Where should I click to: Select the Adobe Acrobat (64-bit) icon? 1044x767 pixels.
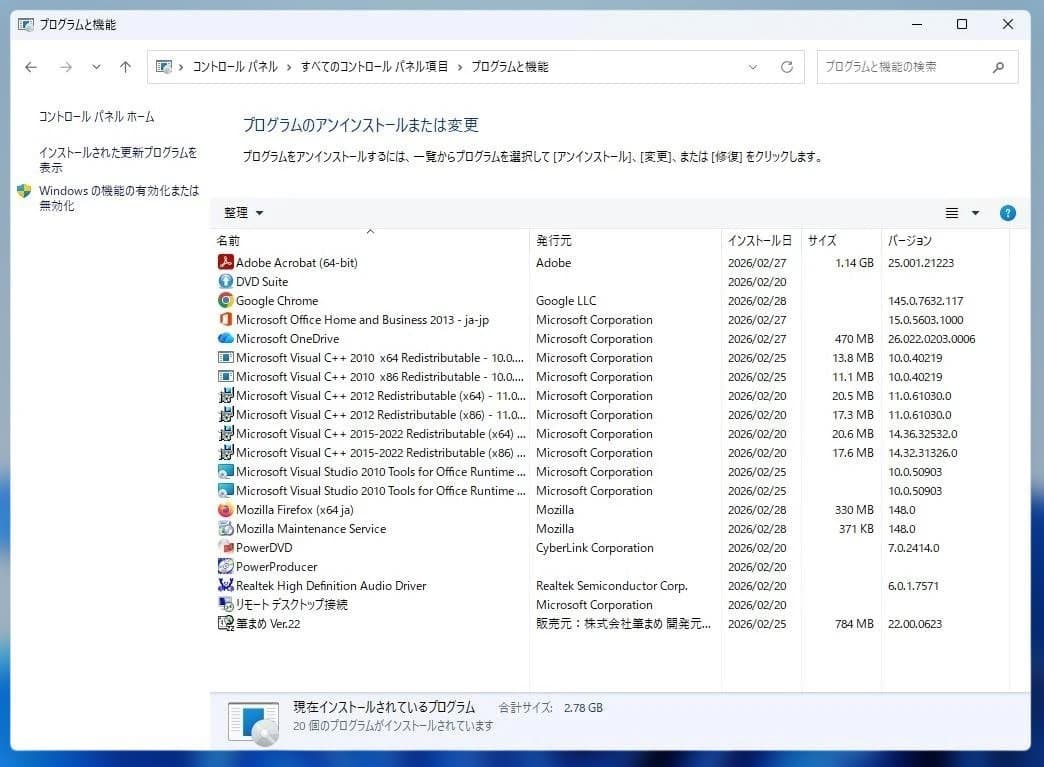(226, 262)
